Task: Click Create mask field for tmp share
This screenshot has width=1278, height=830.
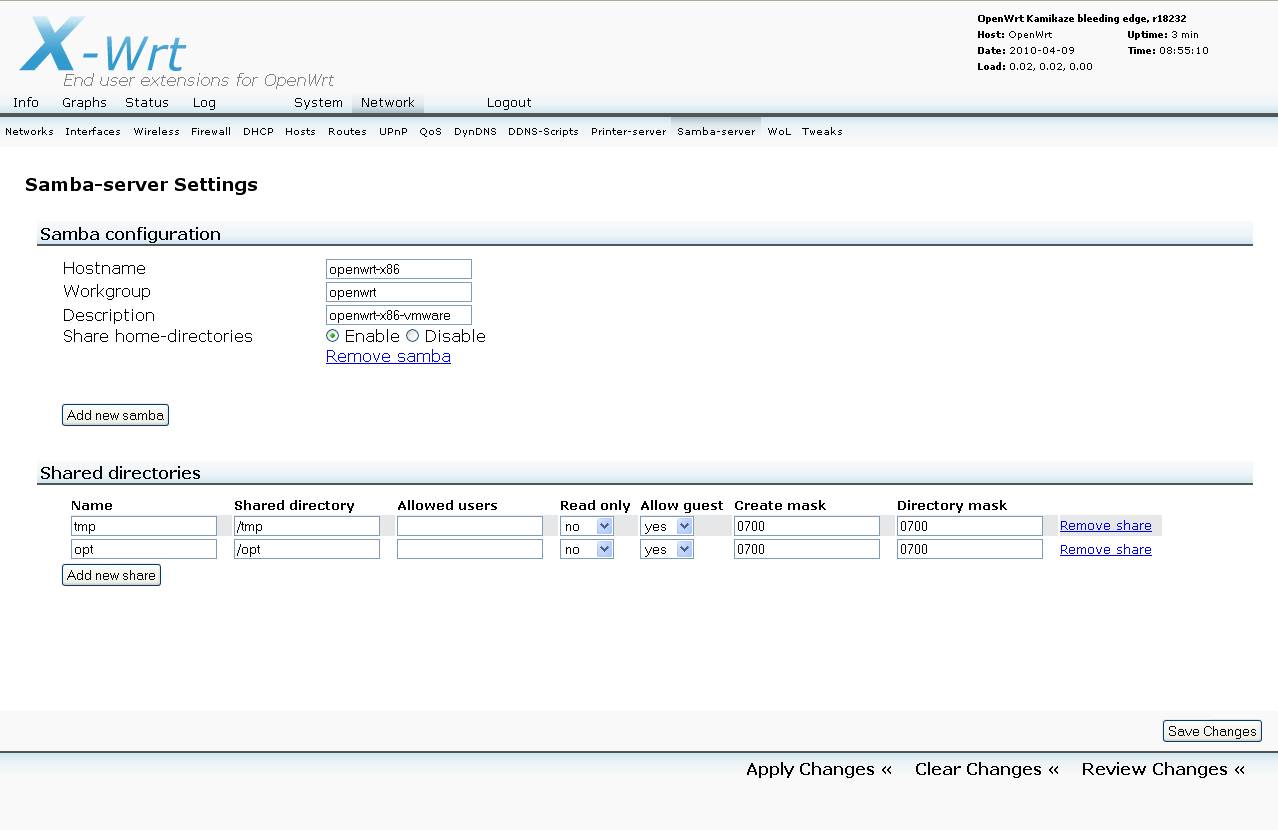Action: pyautogui.click(x=807, y=526)
